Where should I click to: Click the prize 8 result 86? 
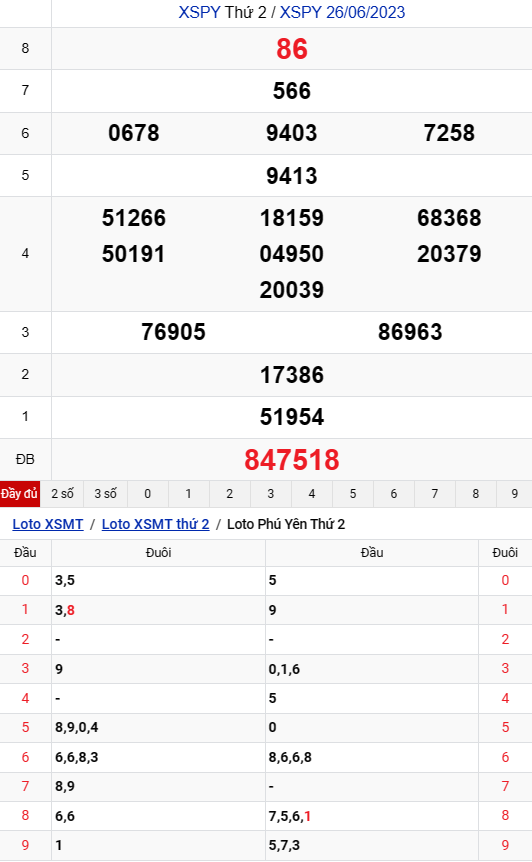[x=292, y=49]
